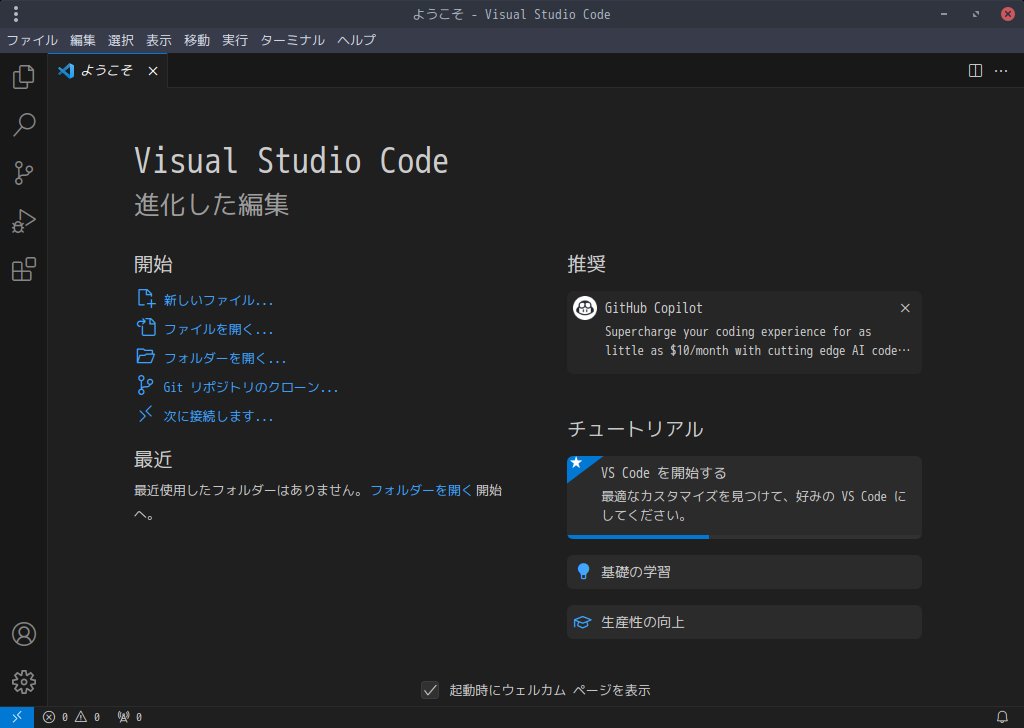Open the 生産性の向上 tutorial
Screen dimensions: 1024x728
coord(744,622)
